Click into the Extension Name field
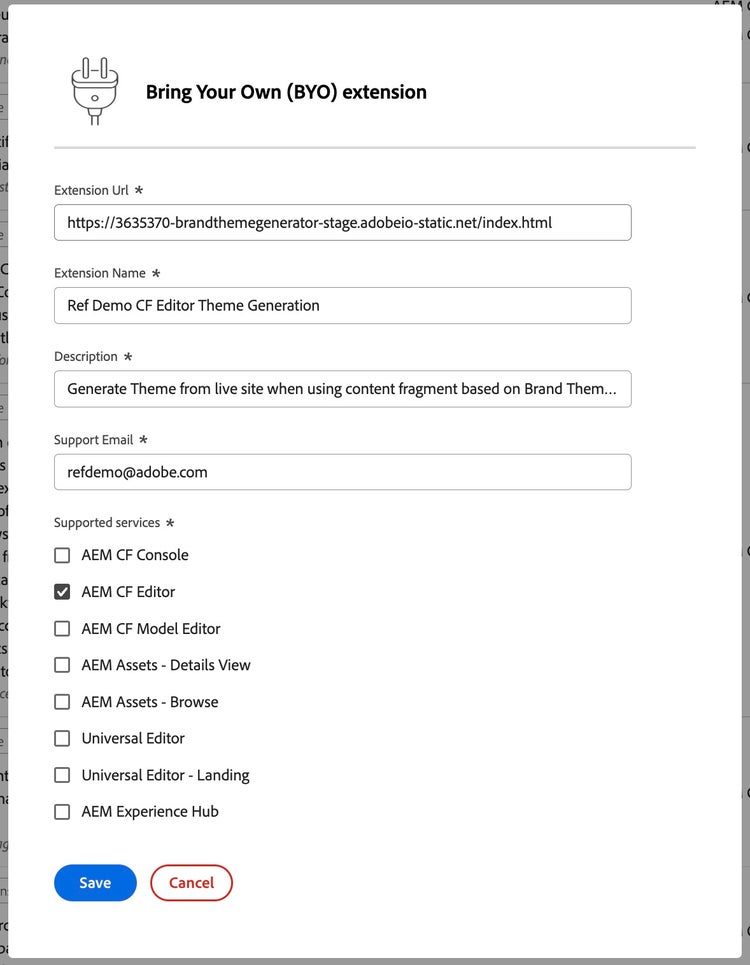Viewport: 750px width, 965px height. [x=342, y=306]
